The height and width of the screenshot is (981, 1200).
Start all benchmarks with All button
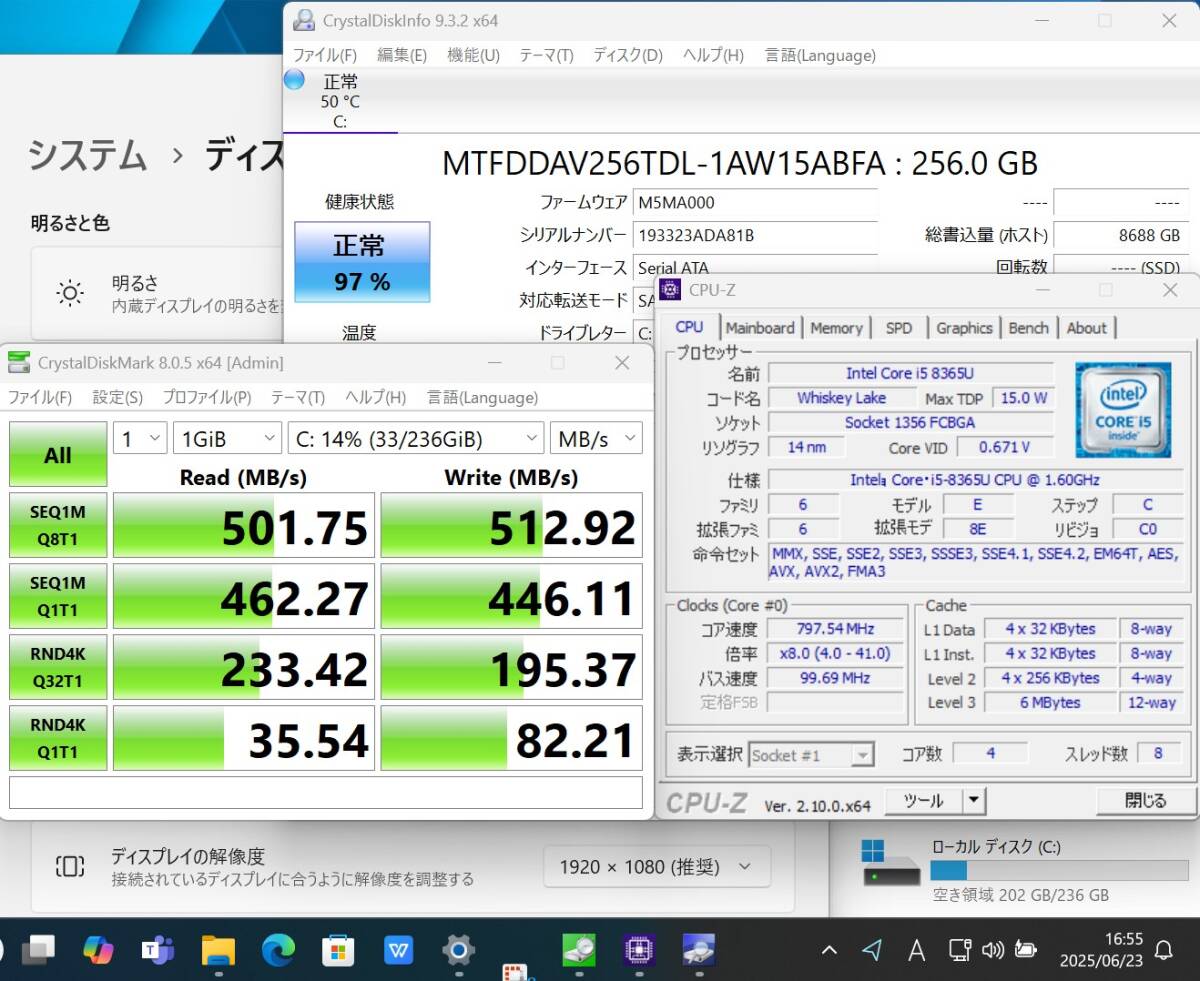[58, 455]
